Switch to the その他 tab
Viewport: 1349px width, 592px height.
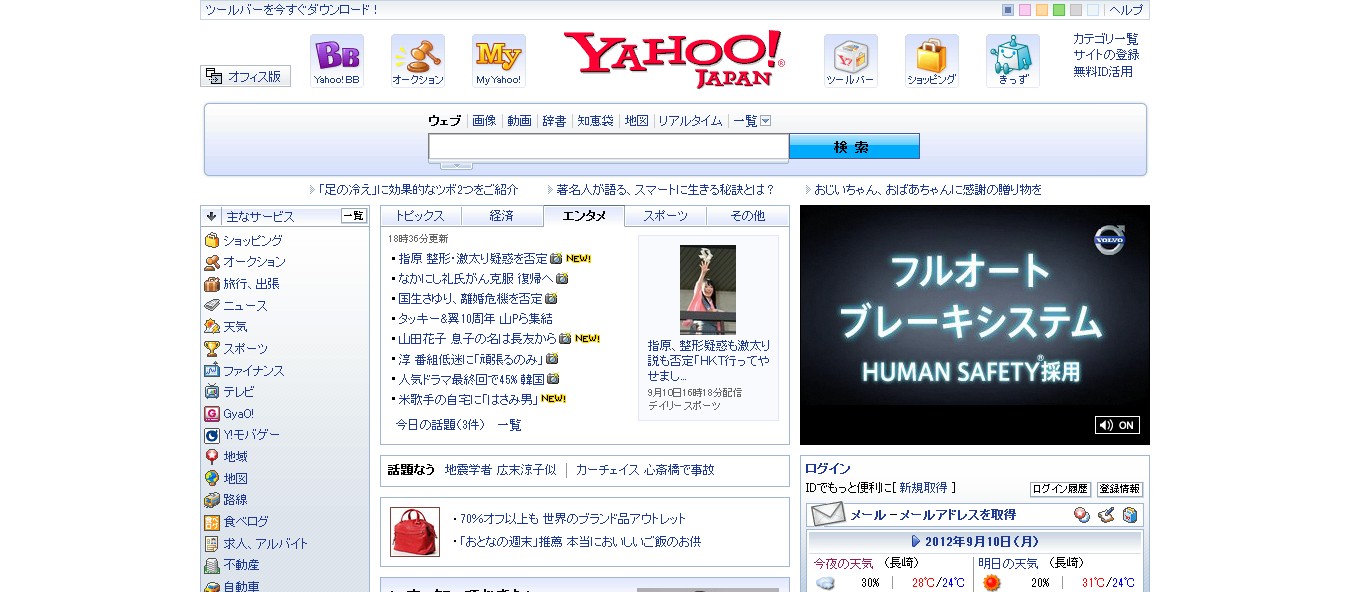click(748, 216)
